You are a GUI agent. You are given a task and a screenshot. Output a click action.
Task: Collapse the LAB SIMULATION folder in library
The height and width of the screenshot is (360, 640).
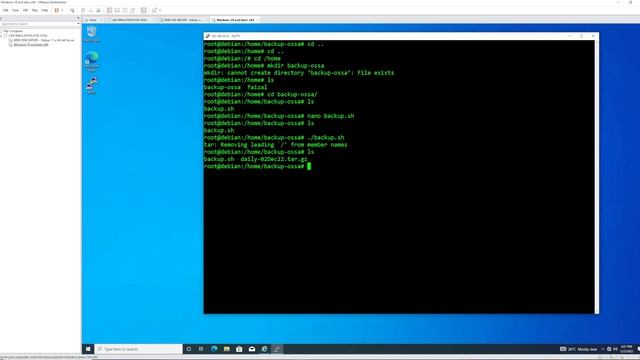tap(2, 36)
